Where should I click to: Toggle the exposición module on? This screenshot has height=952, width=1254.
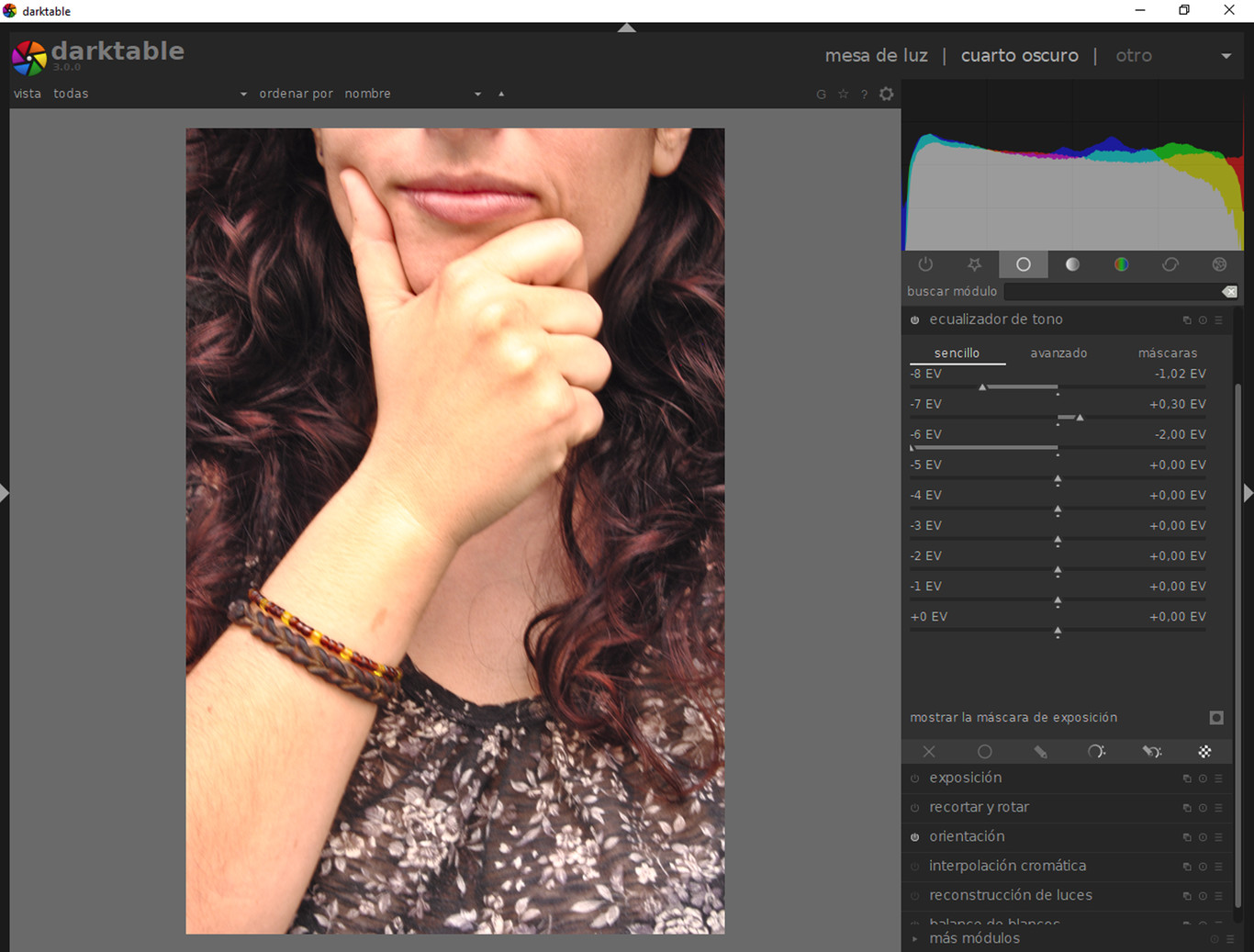click(x=914, y=778)
